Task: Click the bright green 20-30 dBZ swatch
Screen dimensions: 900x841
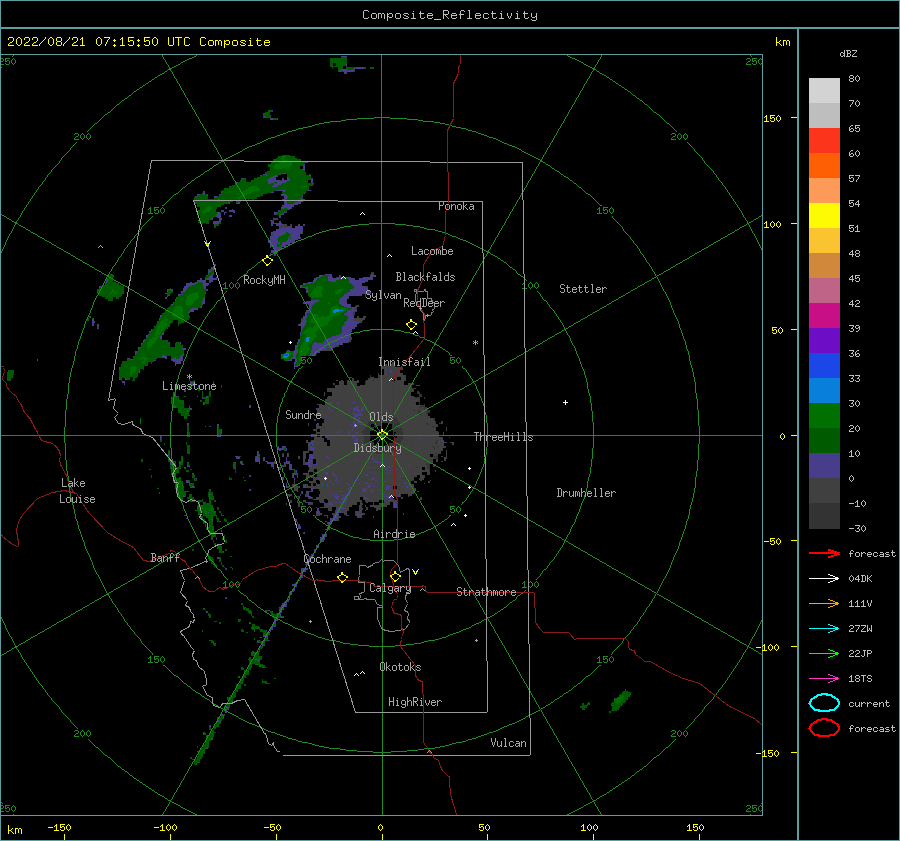Action: [824, 416]
